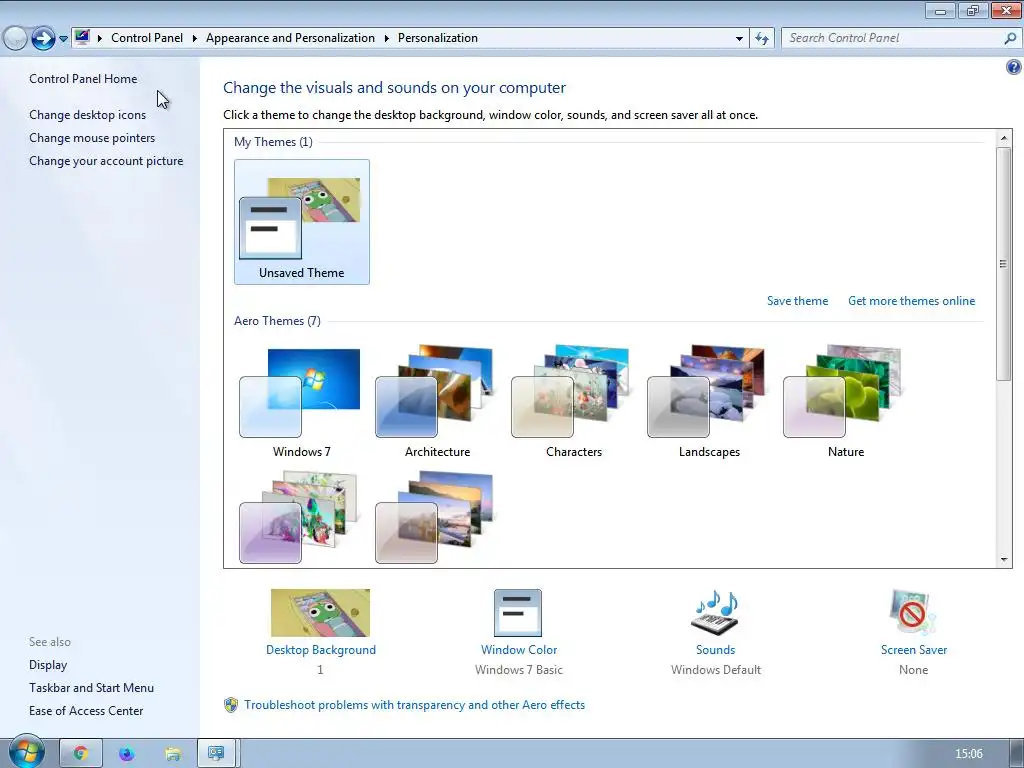Screen dimensions: 1024x768
Task: Open the Sounds keyboard icon
Action: pyautogui.click(x=715, y=613)
